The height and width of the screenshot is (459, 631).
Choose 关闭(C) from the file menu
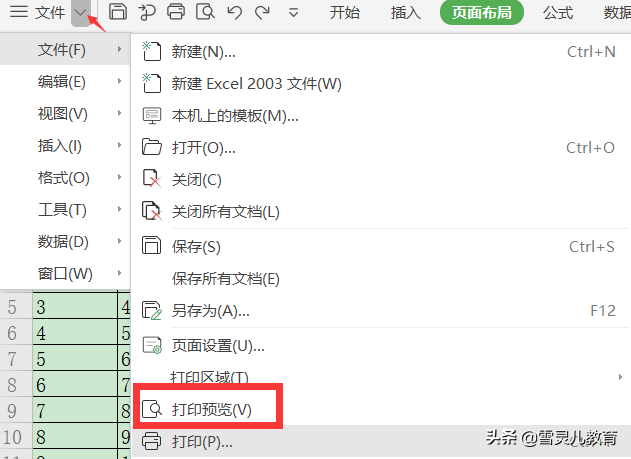click(x=380, y=179)
